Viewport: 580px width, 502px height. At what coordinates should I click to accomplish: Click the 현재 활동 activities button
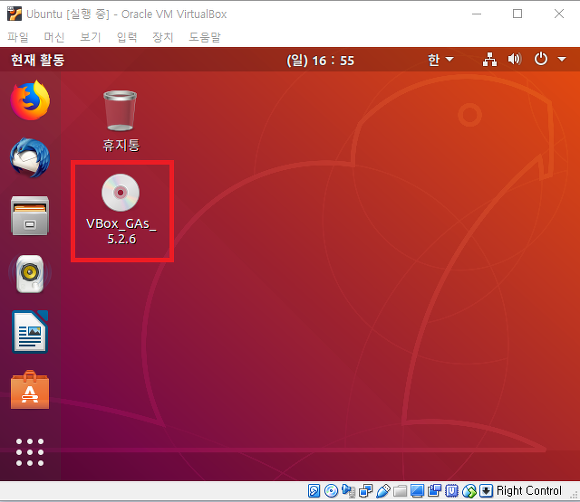coord(38,60)
